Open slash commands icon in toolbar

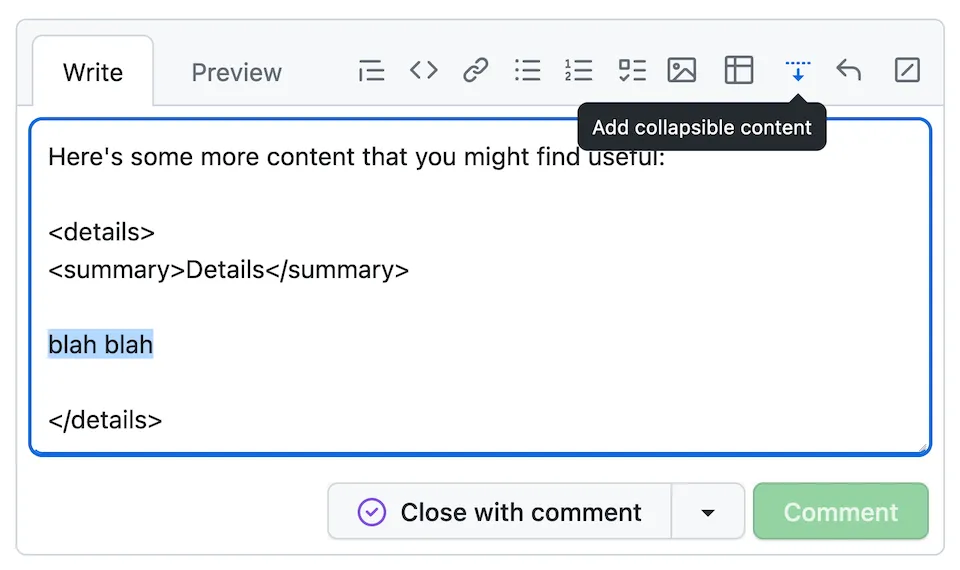point(907,70)
